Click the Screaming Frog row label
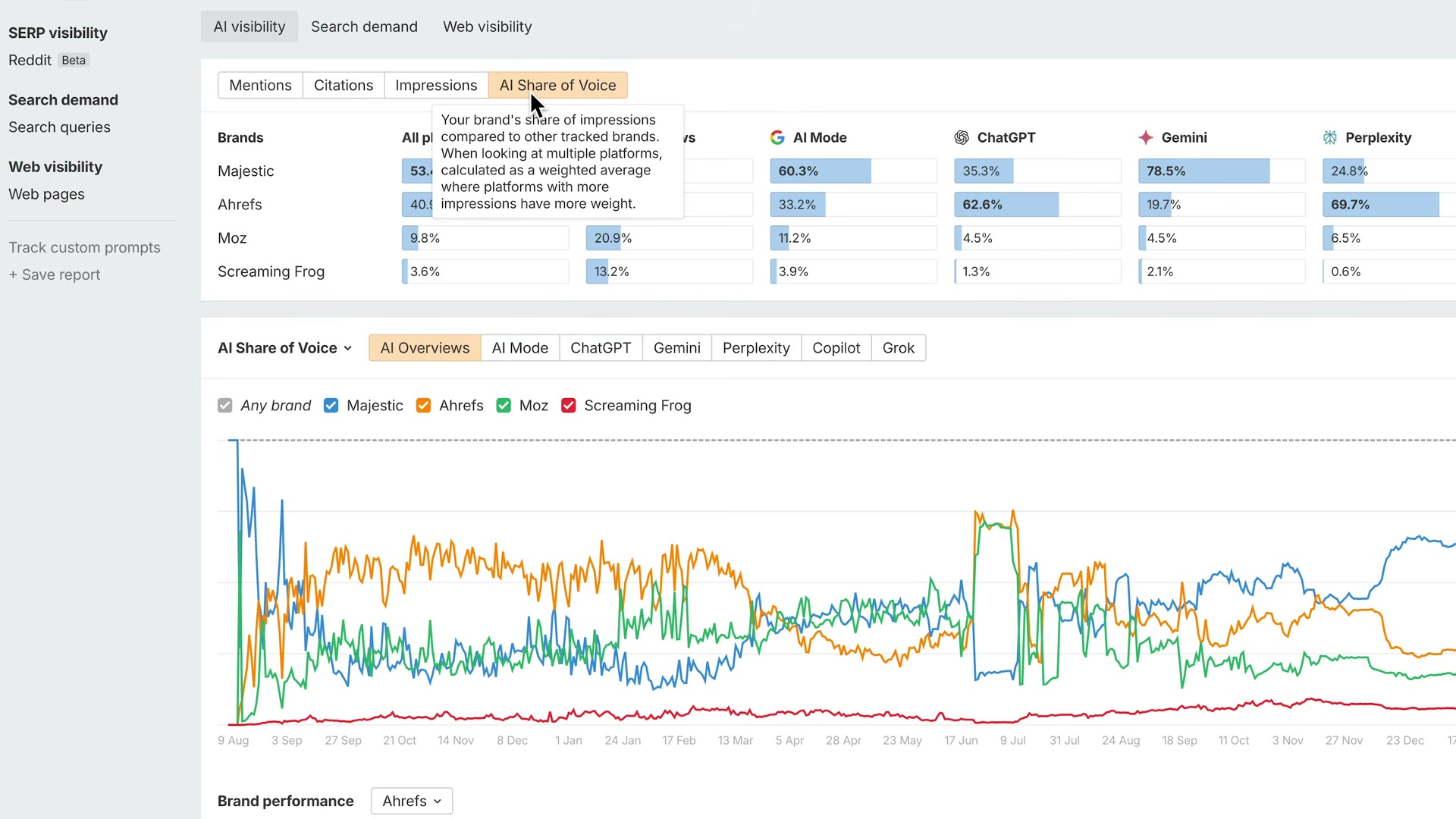This screenshot has width=1456, height=819. pyautogui.click(x=271, y=271)
